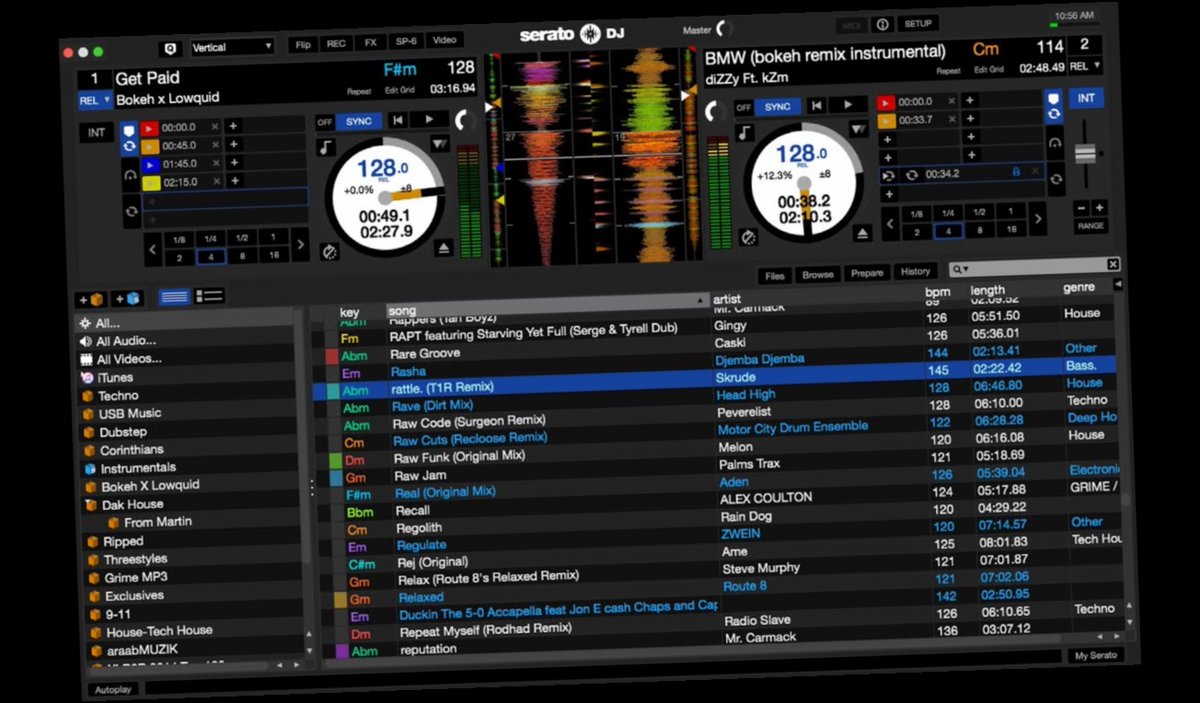Play the BMW deck 2 track
The width and height of the screenshot is (1200, 703).
pos(848,104)
